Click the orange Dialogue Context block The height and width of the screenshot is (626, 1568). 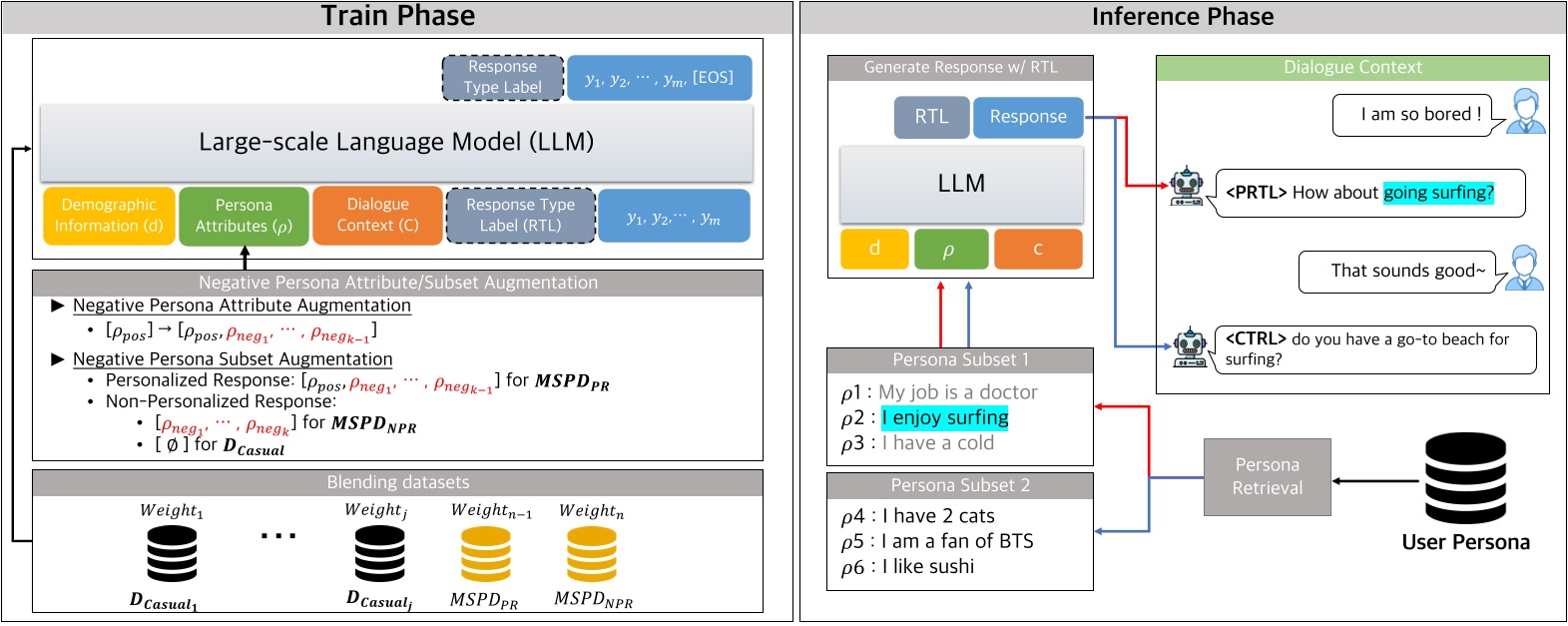[377, 216]
